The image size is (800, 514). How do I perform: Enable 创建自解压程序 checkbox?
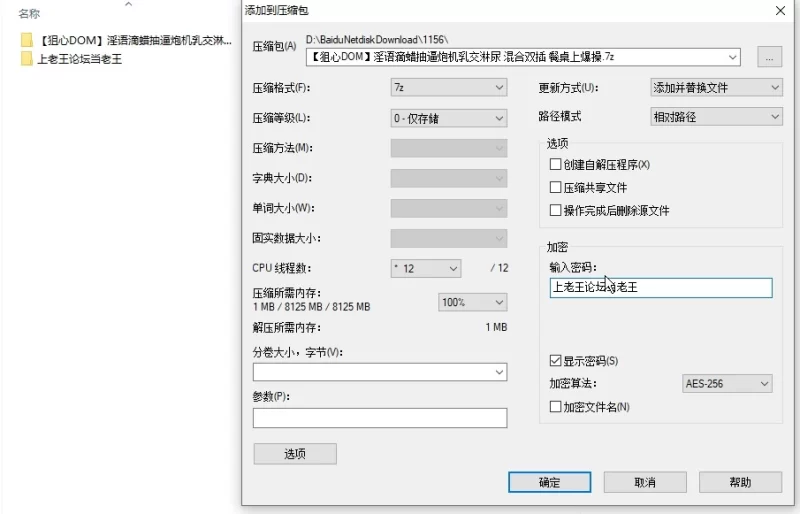point(555,164)
